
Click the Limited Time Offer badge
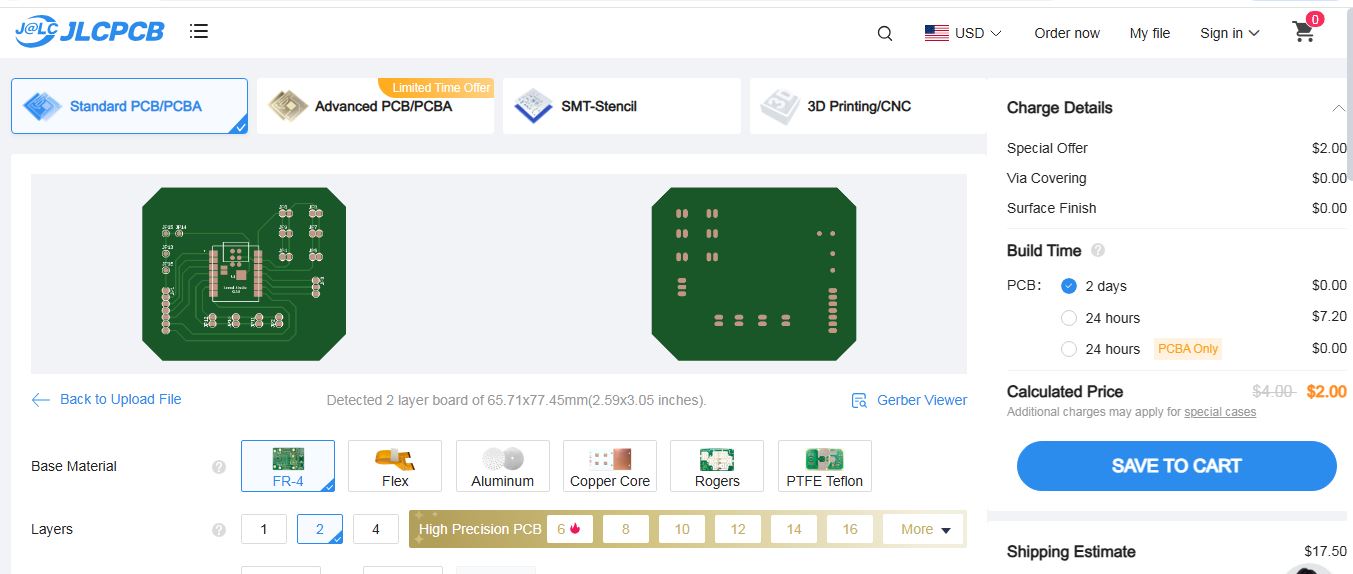click(x=436, y=87)
